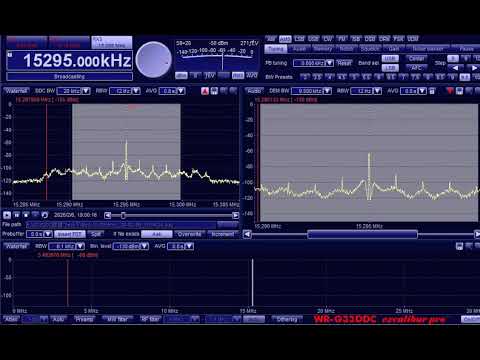
Task: Open the Min. level dropdown
Action: (x=144, y=246)
